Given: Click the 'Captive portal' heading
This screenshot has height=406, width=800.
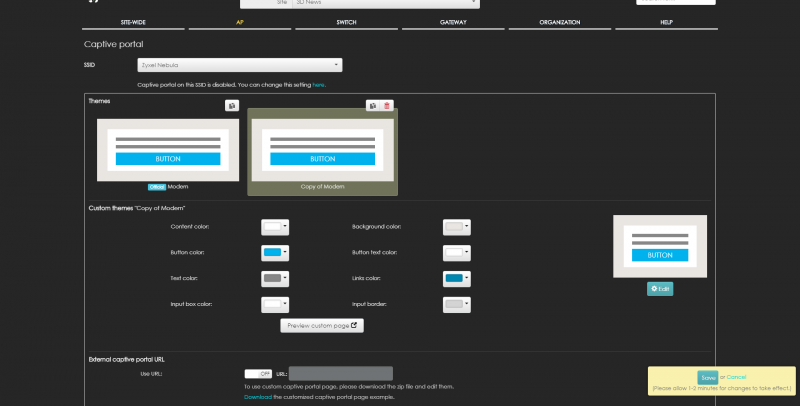Looking at the screenshot, I should pos(114,44).
